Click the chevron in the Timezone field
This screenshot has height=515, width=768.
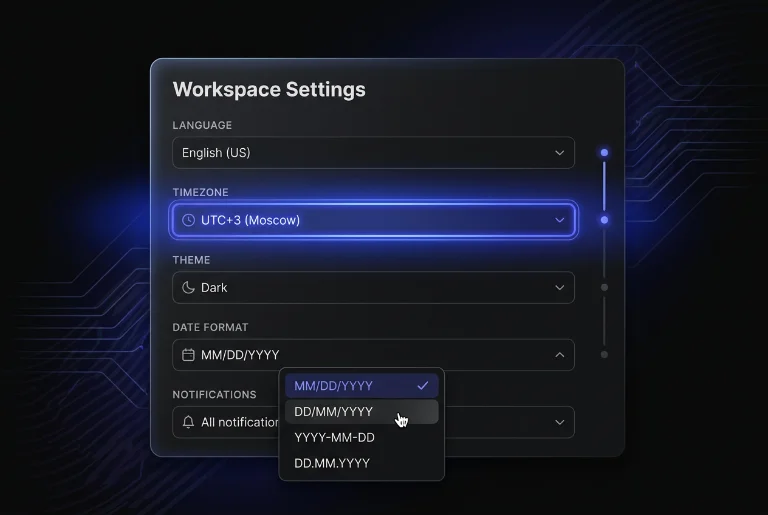tap(559, 220)
